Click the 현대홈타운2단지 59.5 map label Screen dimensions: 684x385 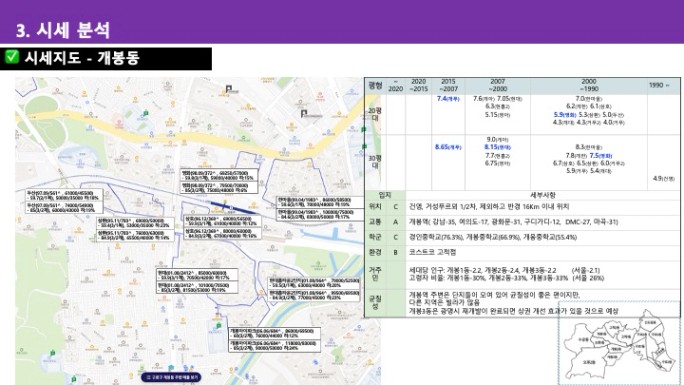pyautogui.click(x=314, y=283)
